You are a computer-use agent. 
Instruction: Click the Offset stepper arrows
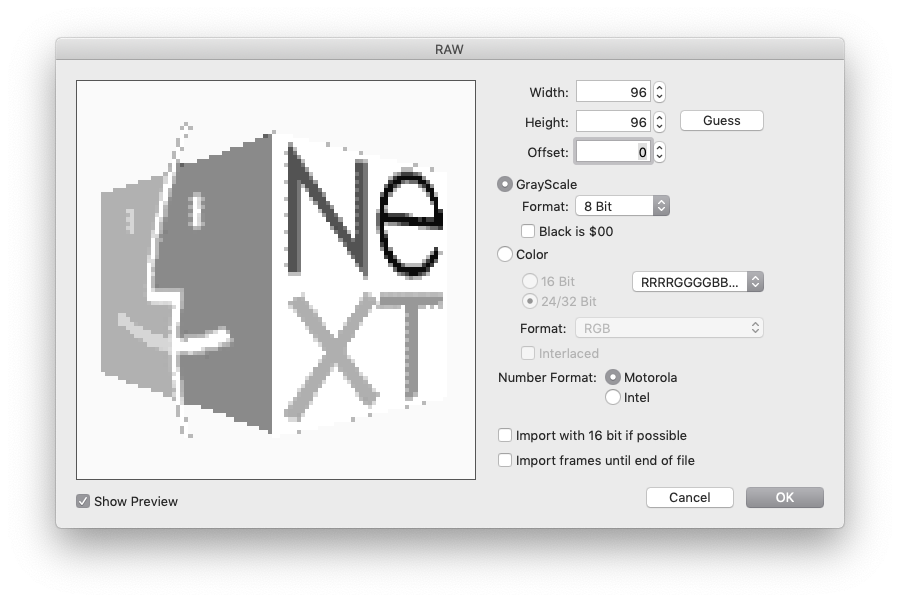pyautogui.click(x=660, y=152)
